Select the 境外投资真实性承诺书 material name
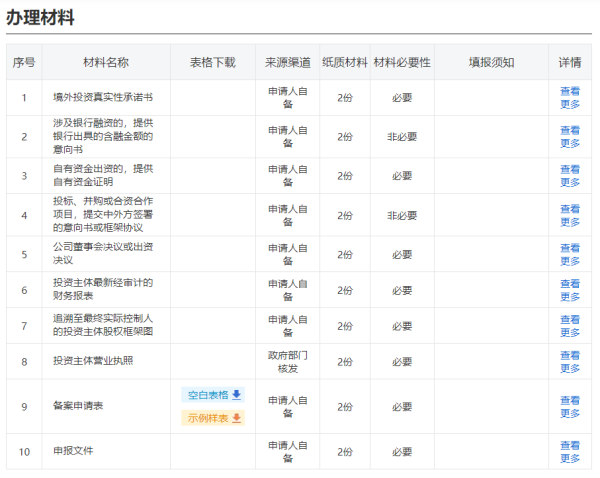Image resolution: width=600 pixels, height=478 pixels. (103, 97)
